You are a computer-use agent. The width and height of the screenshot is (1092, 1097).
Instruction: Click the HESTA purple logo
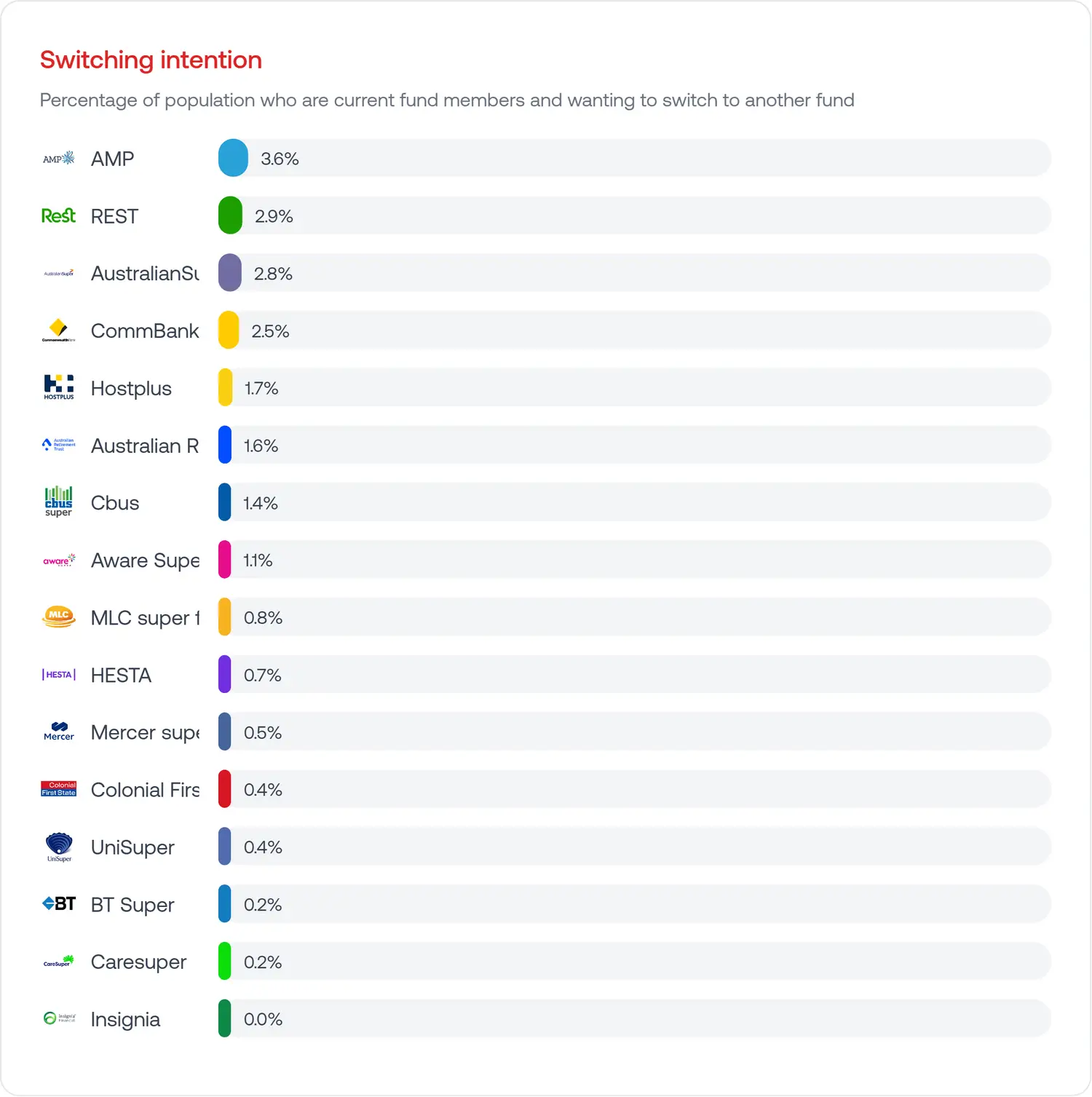tap(58, 675)
